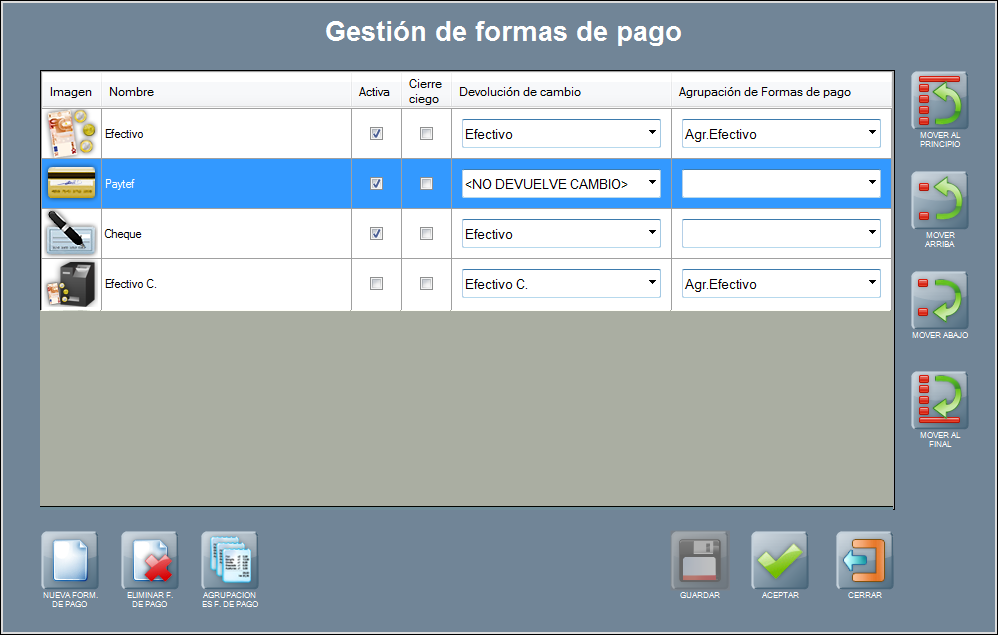This screenshot has width=998, height=635.
Task: Select the Cheque payment image thumbnail
Action: [70, 234]
